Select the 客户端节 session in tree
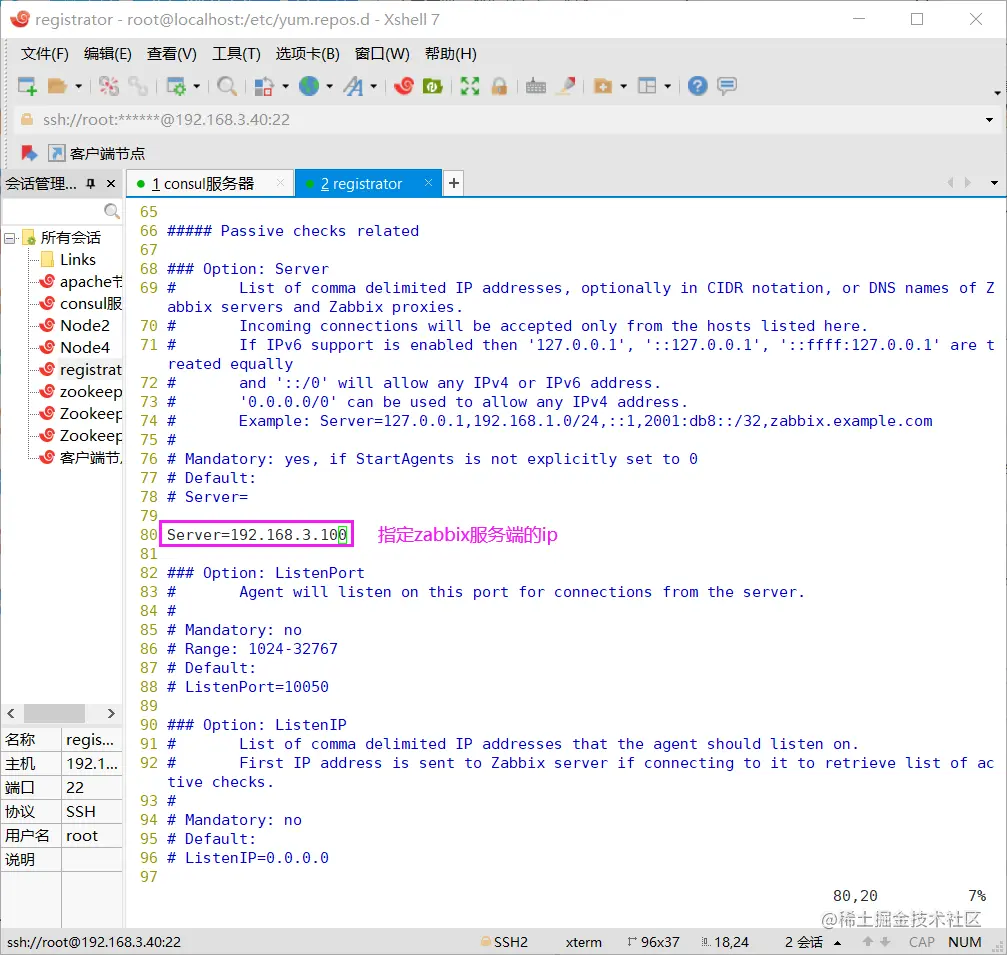Viewport: 1007px width, 955px height. tap(80, 457)
